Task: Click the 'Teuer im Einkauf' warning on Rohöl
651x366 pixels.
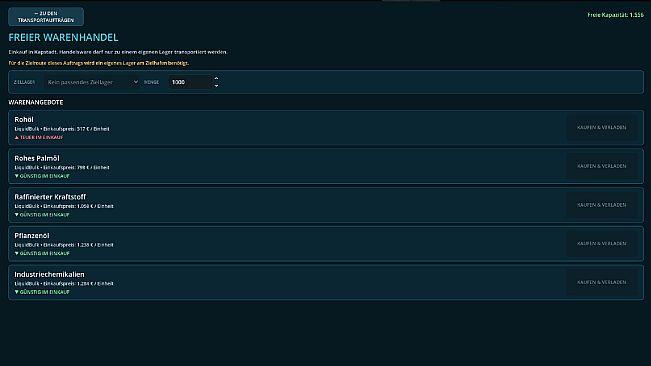Action: click(39, 137)
